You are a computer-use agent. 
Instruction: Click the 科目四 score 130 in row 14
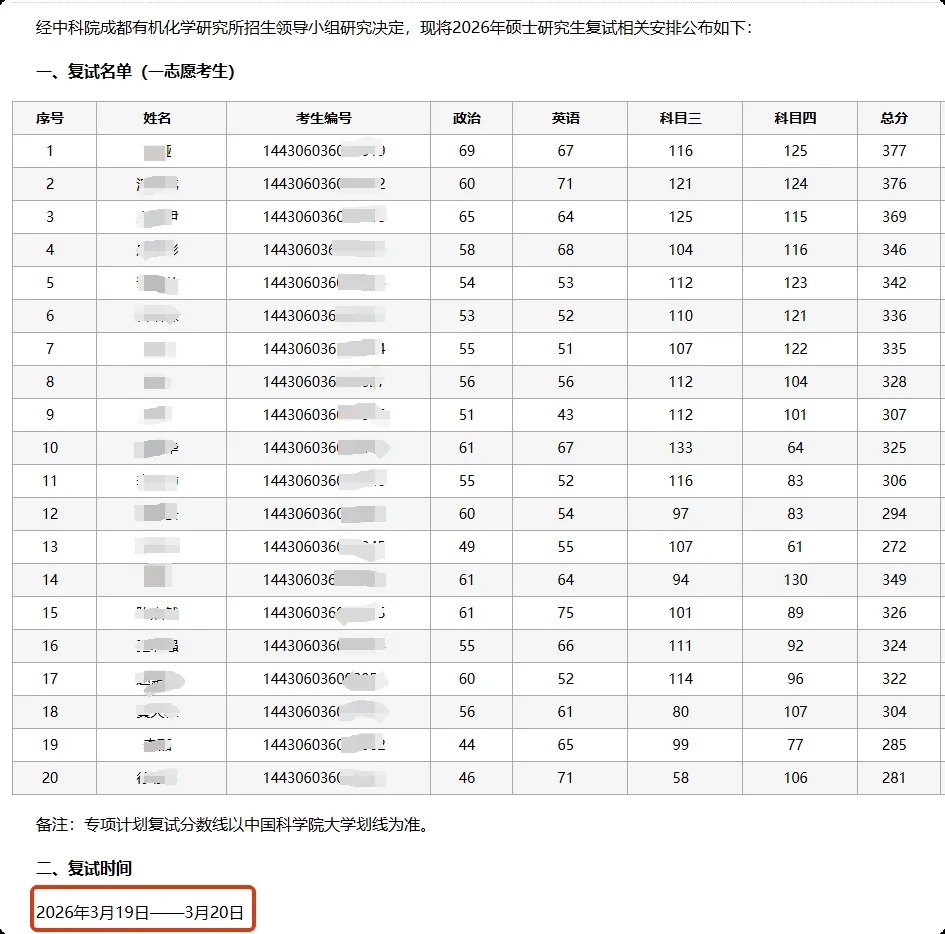tap(795, 580)
